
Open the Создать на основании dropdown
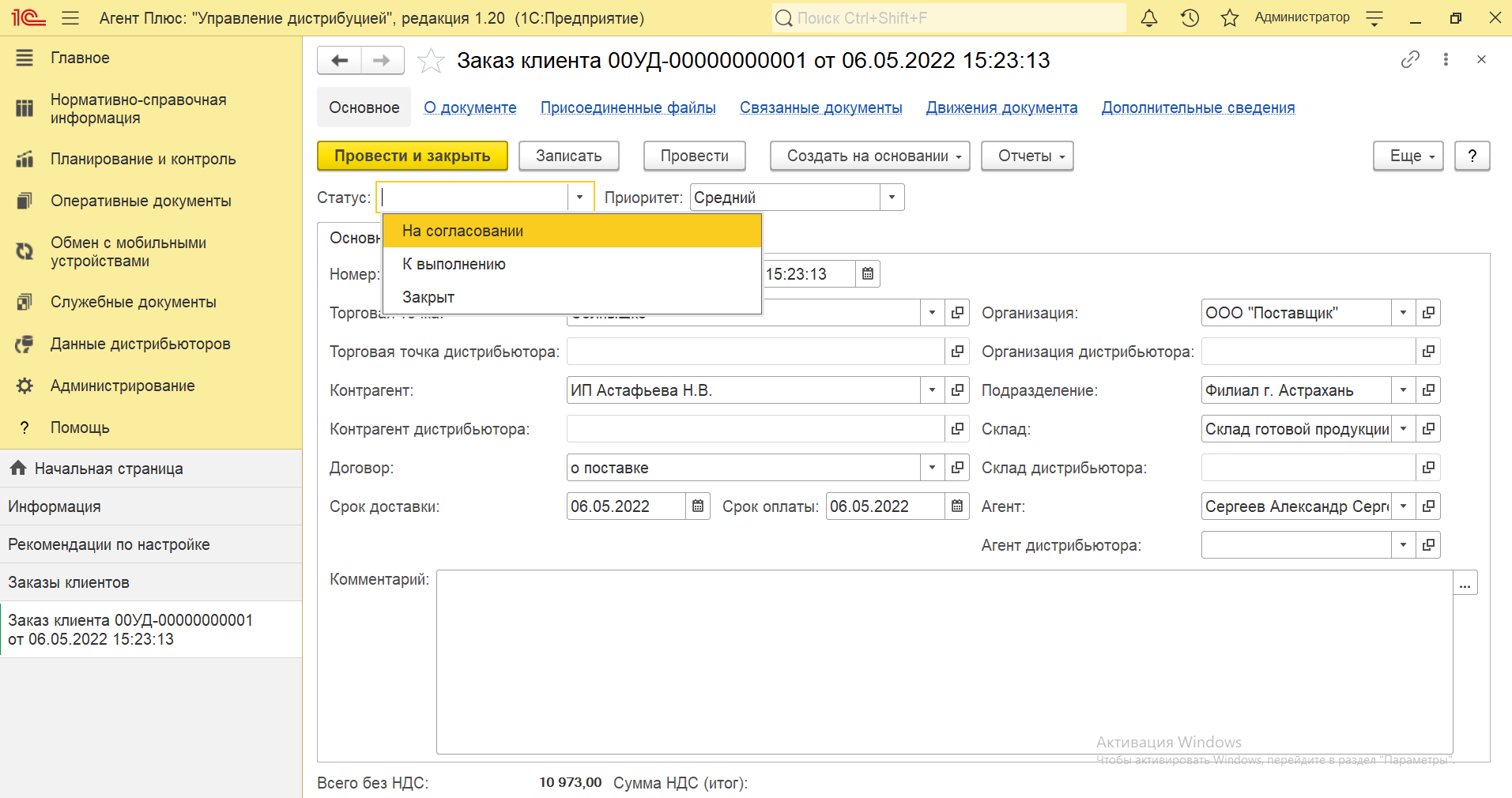click(869, 156)
